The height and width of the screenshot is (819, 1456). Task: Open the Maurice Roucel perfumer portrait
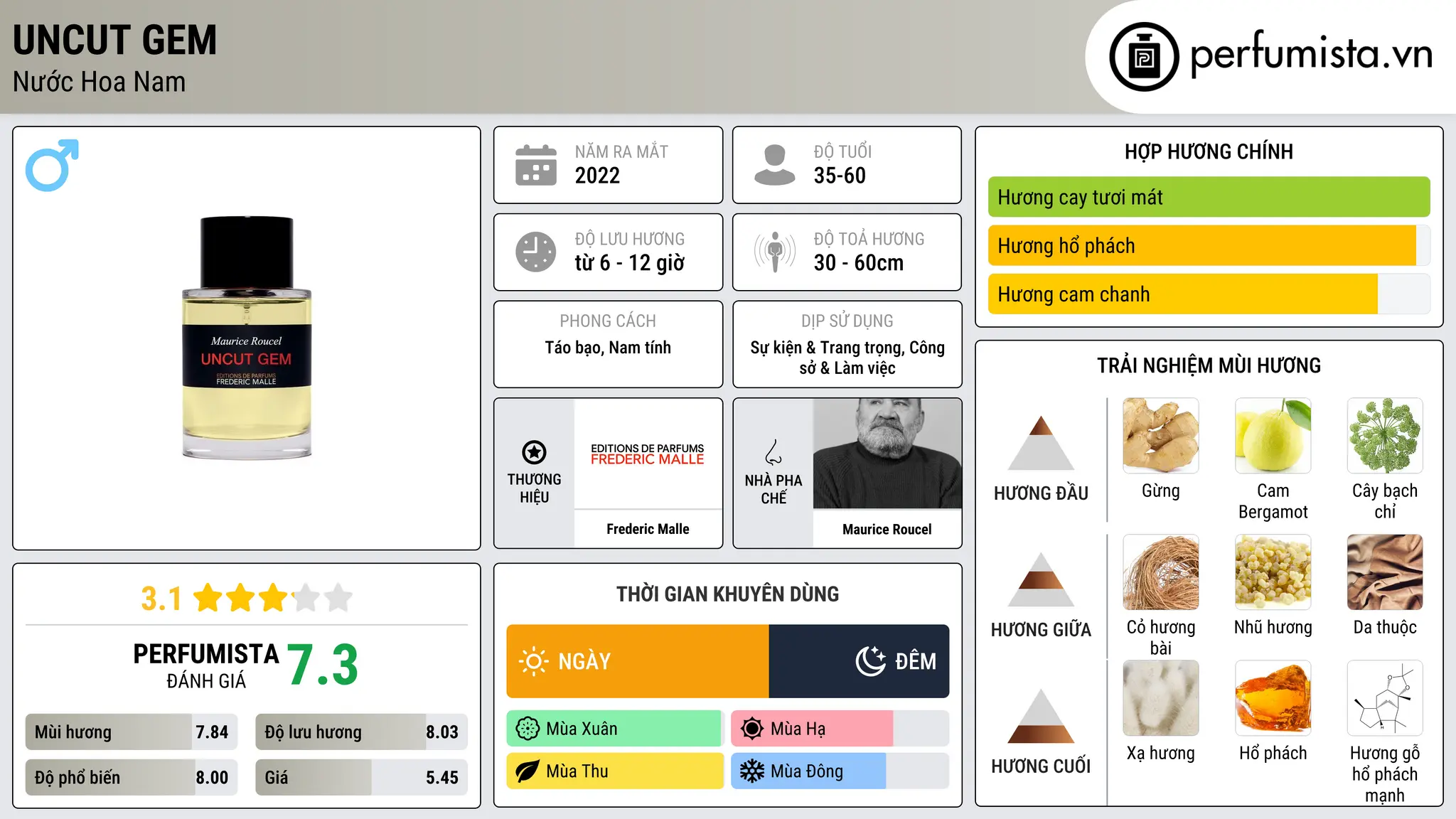coord(887,454)
